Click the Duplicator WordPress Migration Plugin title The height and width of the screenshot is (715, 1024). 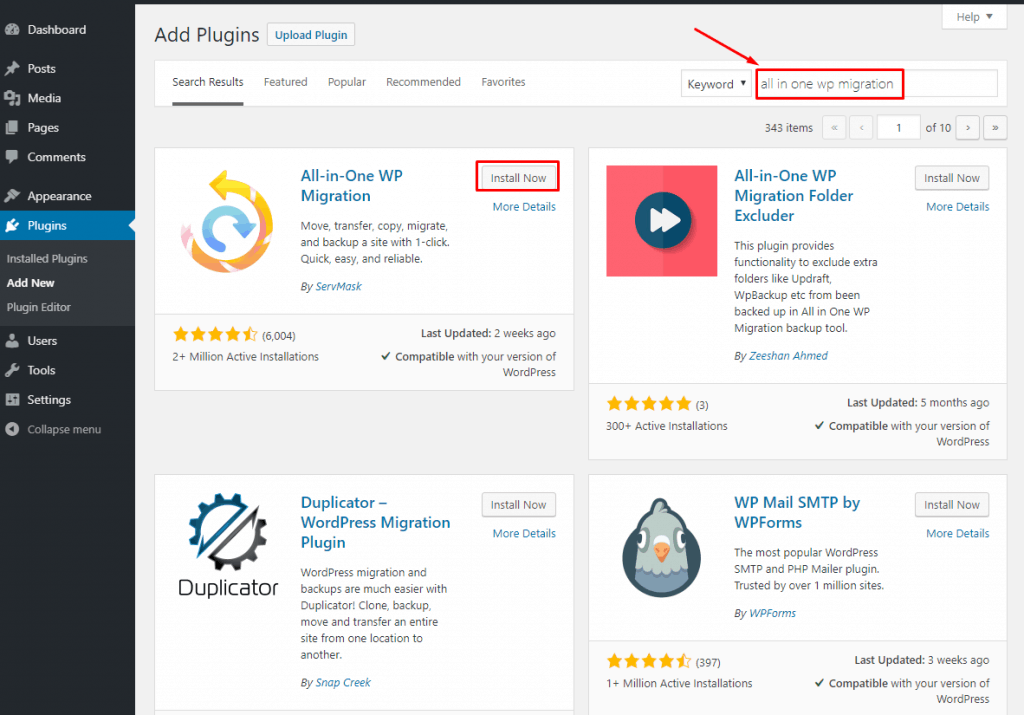point(375,522)
